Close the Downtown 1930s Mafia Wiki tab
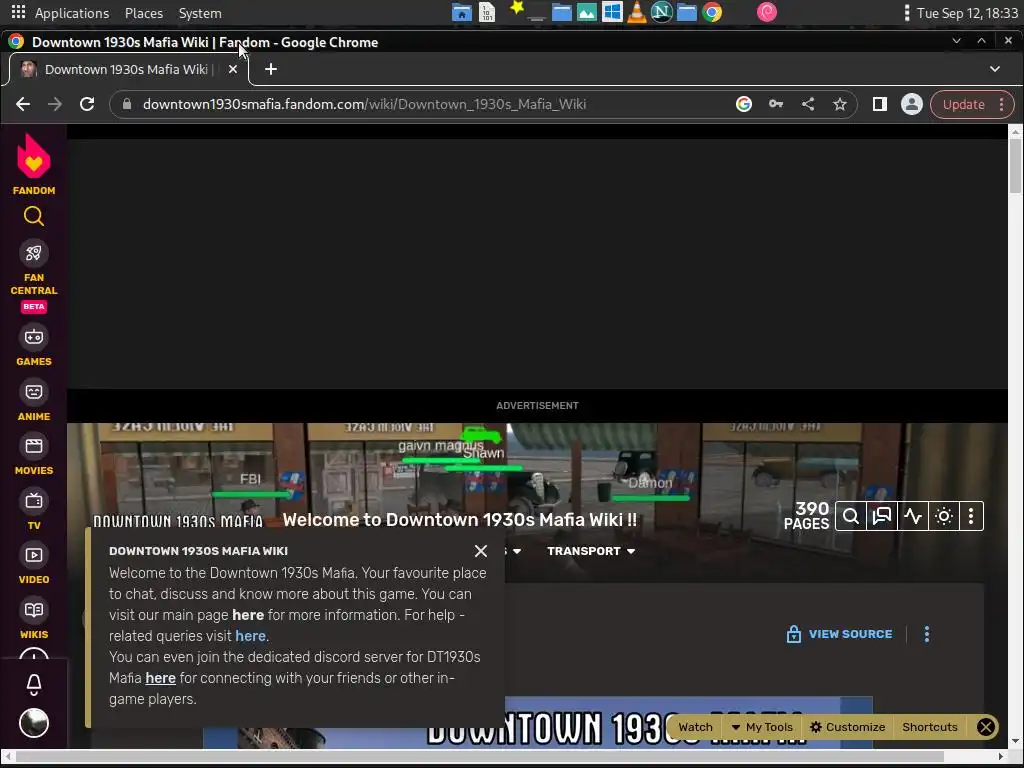This screenshot has width=1024, height=768. (x=232, y=69)
